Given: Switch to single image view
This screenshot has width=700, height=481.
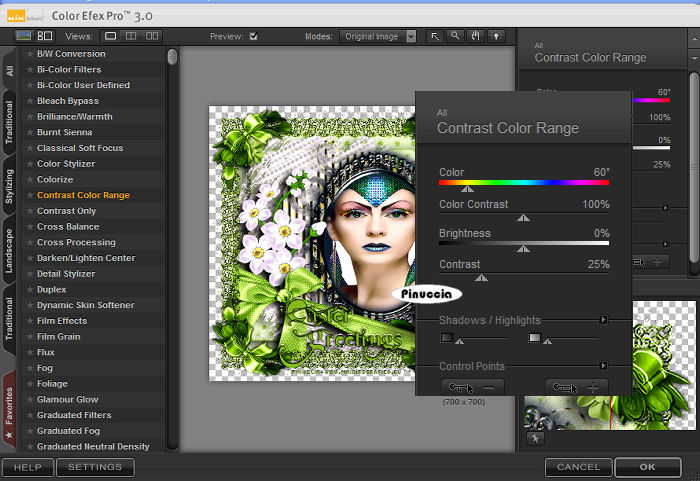Looking at the screenshot, I should [111, 36].
